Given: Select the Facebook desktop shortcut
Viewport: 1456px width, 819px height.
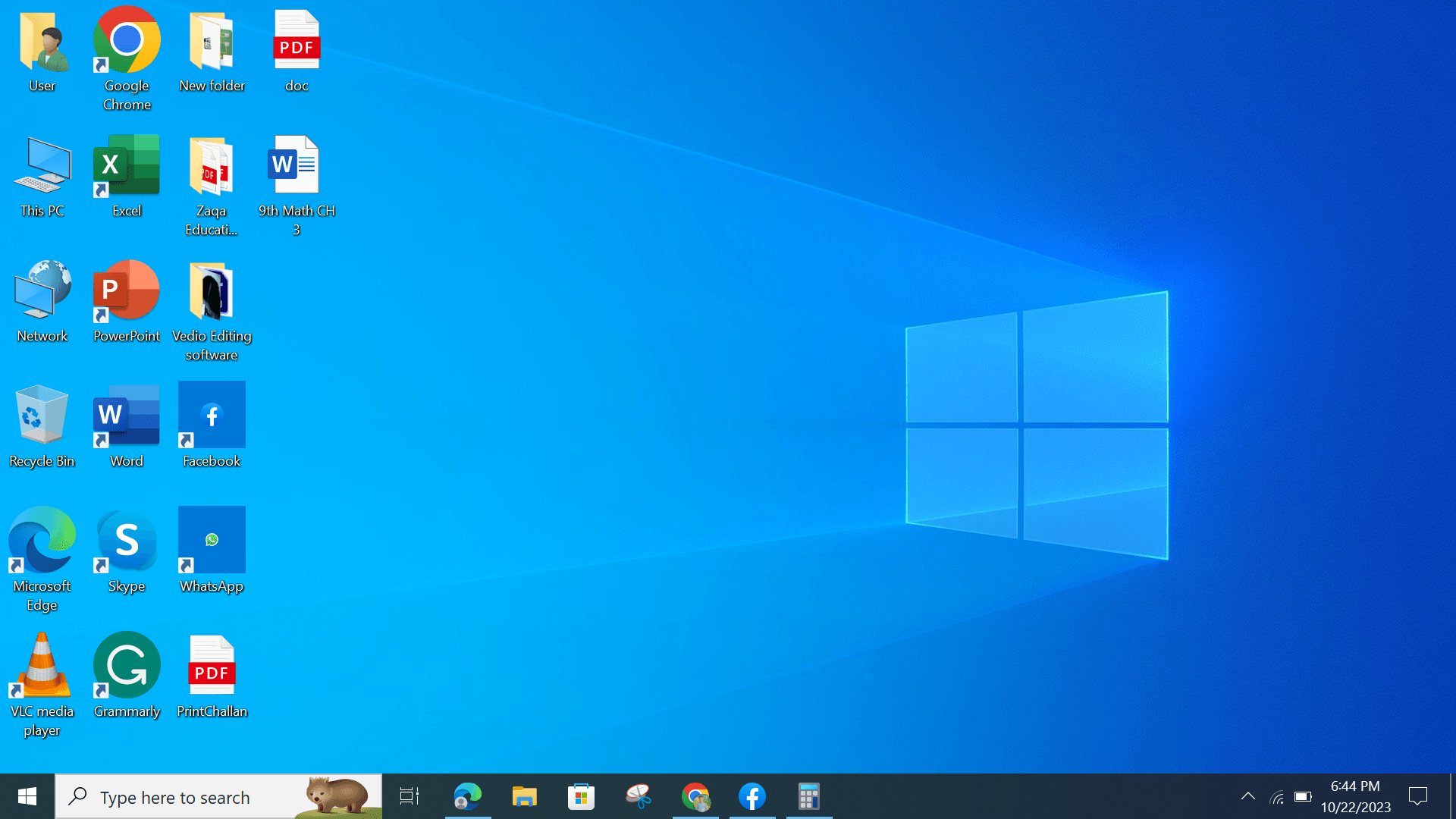Looking at the screenshot, I should pyautogui.click(x=212, y=425).
